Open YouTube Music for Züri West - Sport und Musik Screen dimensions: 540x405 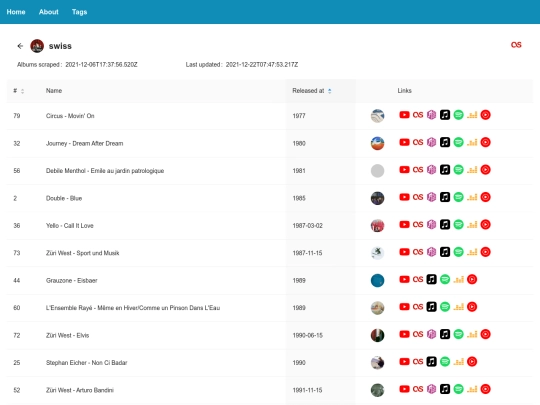(x=486, y=252)
